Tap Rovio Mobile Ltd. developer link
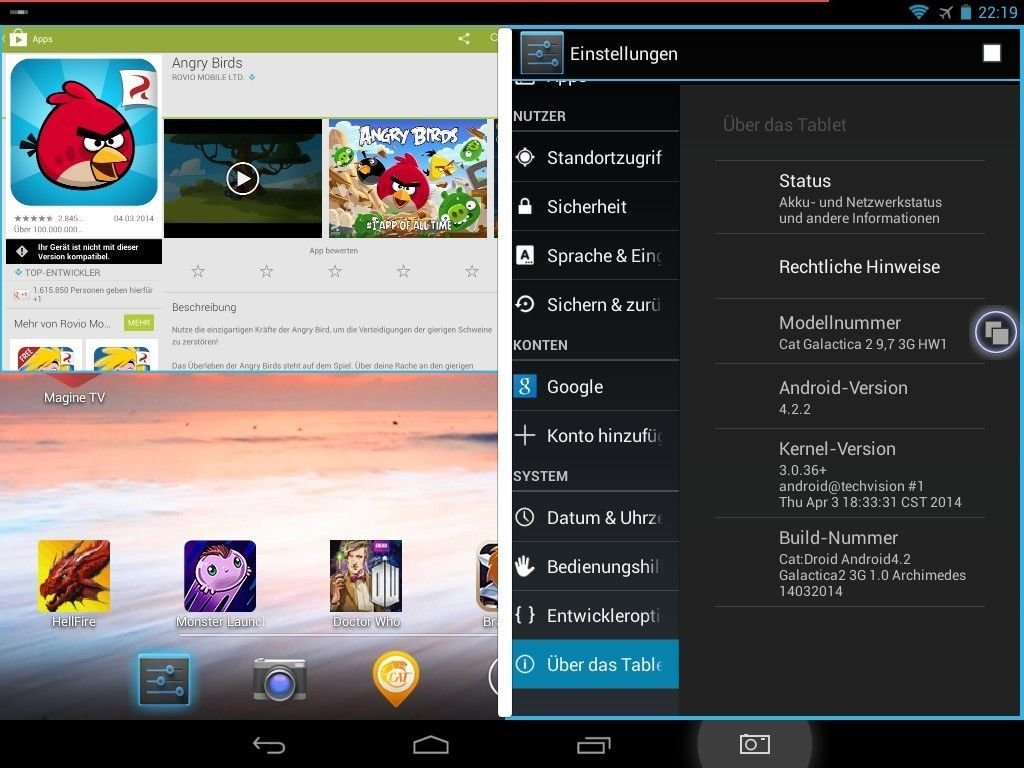 (208, 77)
